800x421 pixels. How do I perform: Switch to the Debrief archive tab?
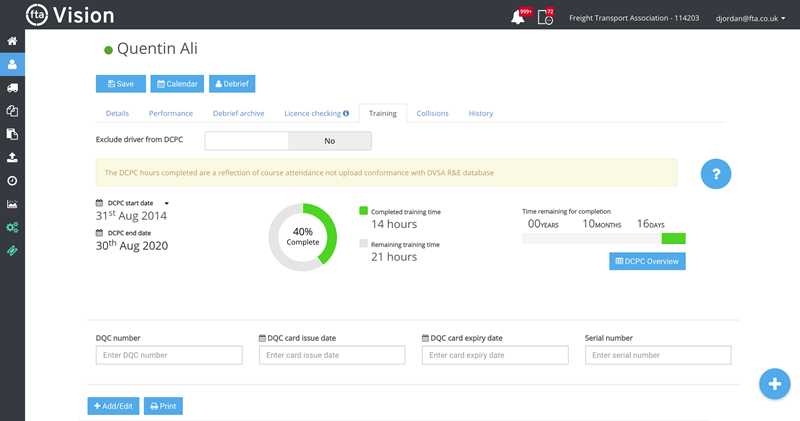[239, 113]
